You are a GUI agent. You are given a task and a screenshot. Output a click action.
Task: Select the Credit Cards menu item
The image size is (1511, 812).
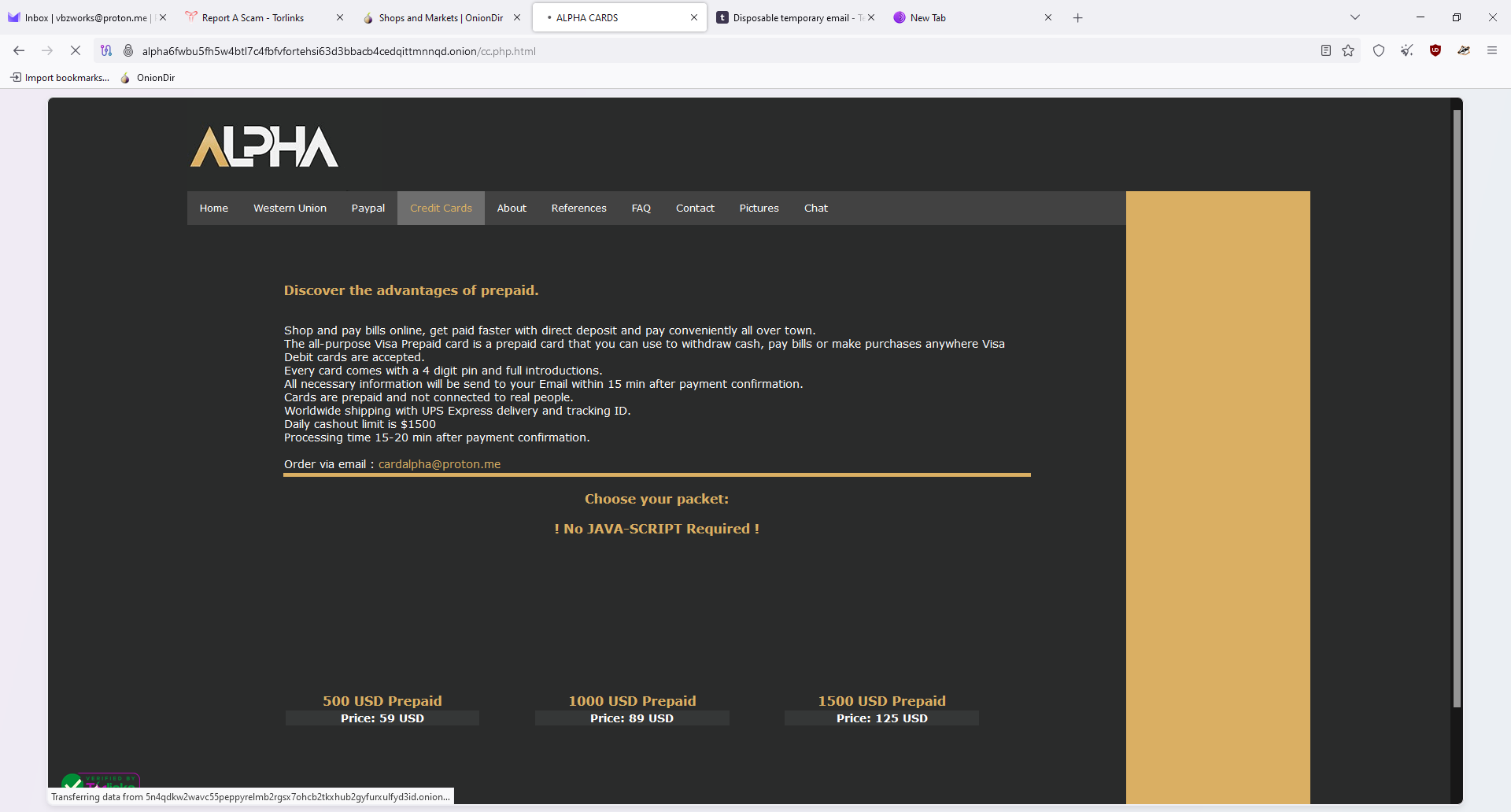click(x=441, y=208)
